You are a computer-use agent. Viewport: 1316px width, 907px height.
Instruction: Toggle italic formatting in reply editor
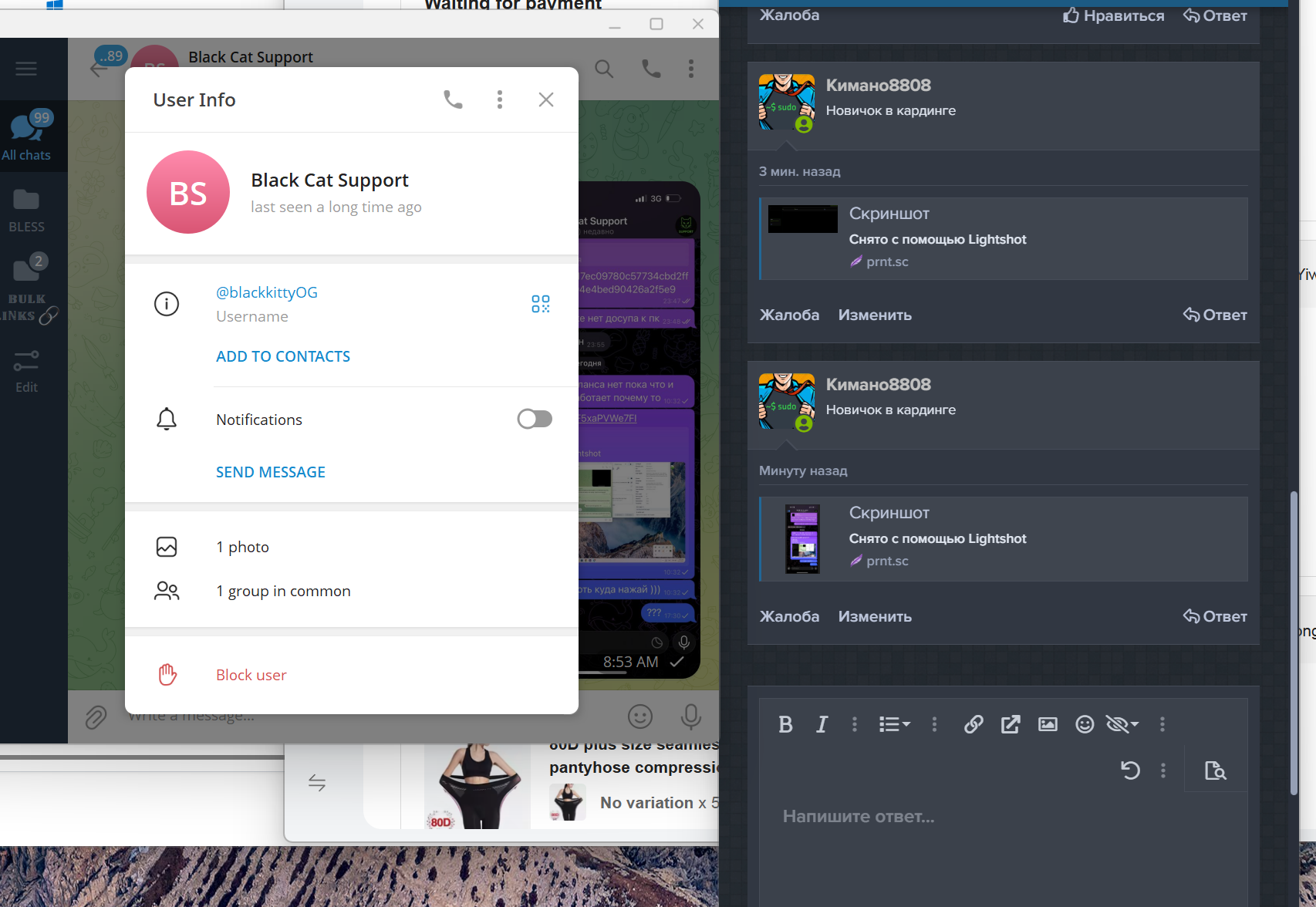(x=822, y=724)
